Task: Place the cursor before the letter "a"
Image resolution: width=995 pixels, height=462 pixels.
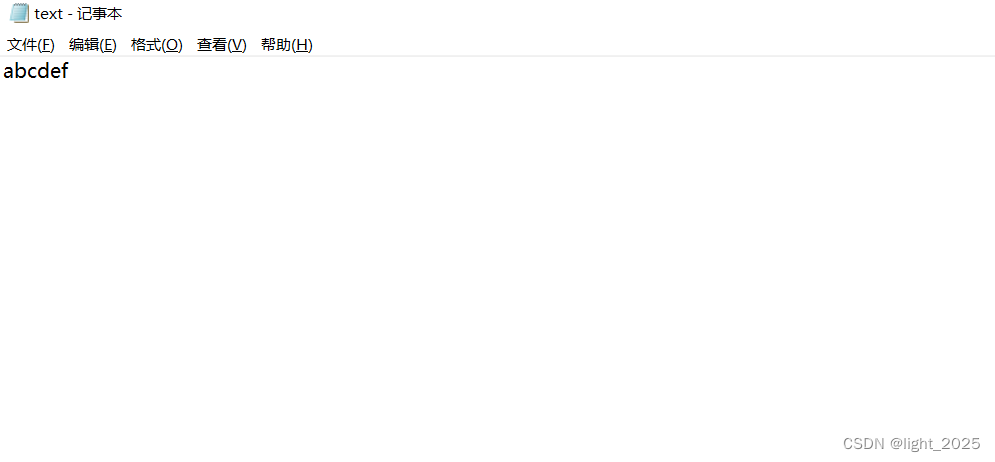Action: coord(3,71)
